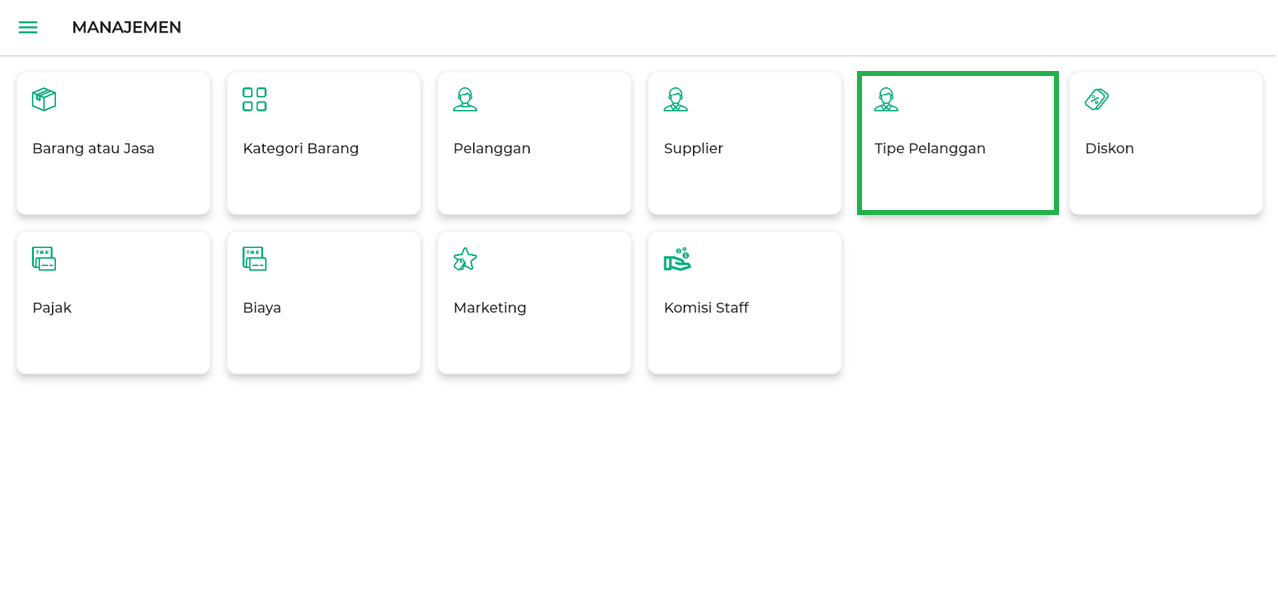
Task: Click the hand-with-coins Komisi Staff icon
Action: [x=677, y=259]
